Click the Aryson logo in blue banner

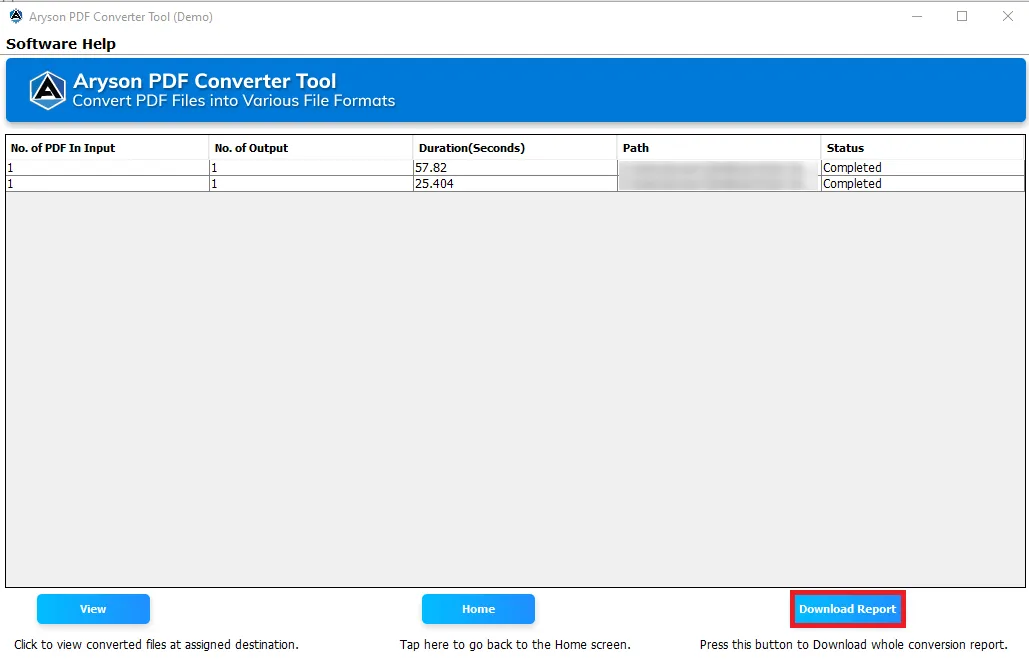click(x=48, y=91)
